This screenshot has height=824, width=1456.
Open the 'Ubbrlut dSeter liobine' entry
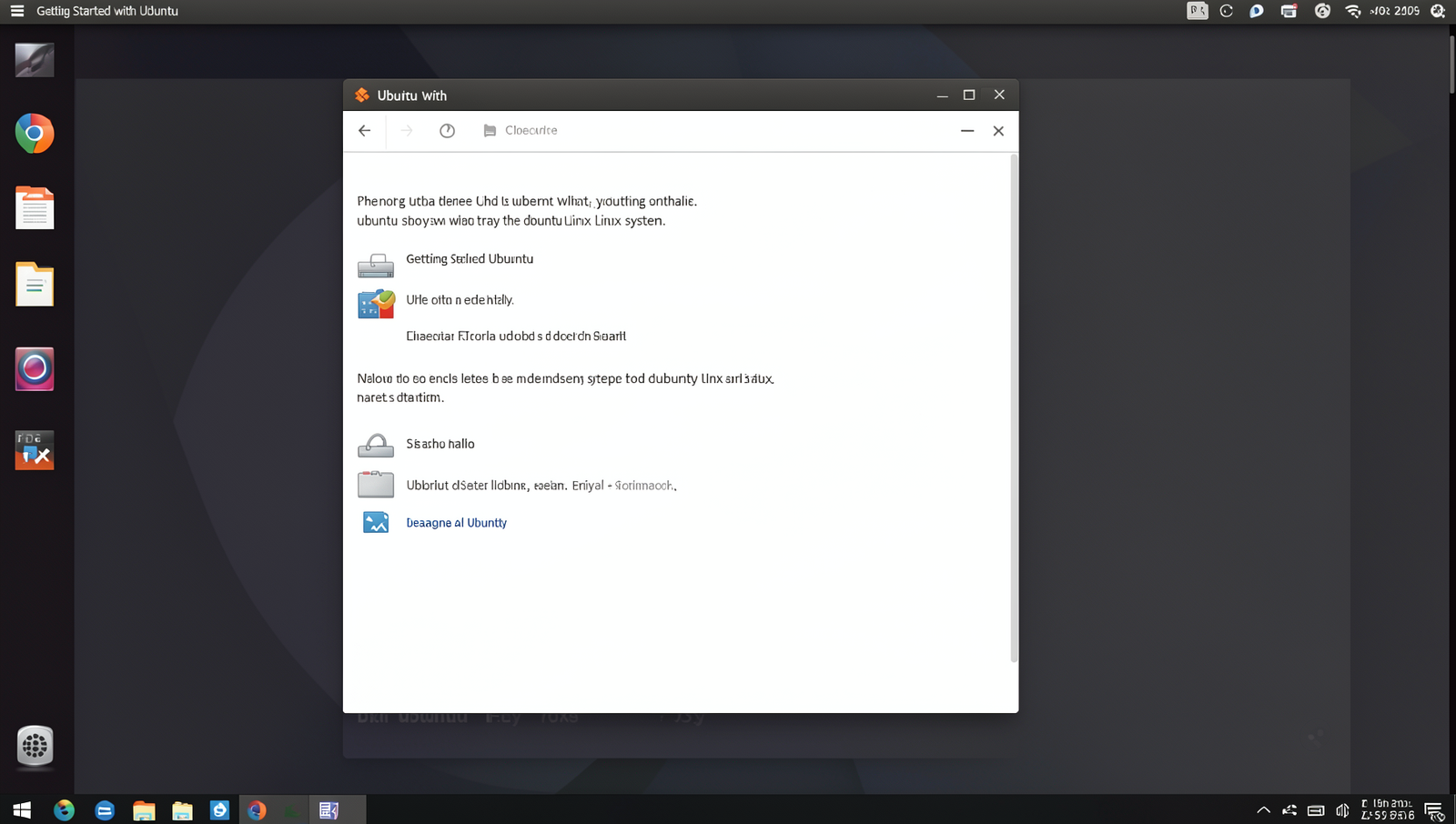click(541, 486)
